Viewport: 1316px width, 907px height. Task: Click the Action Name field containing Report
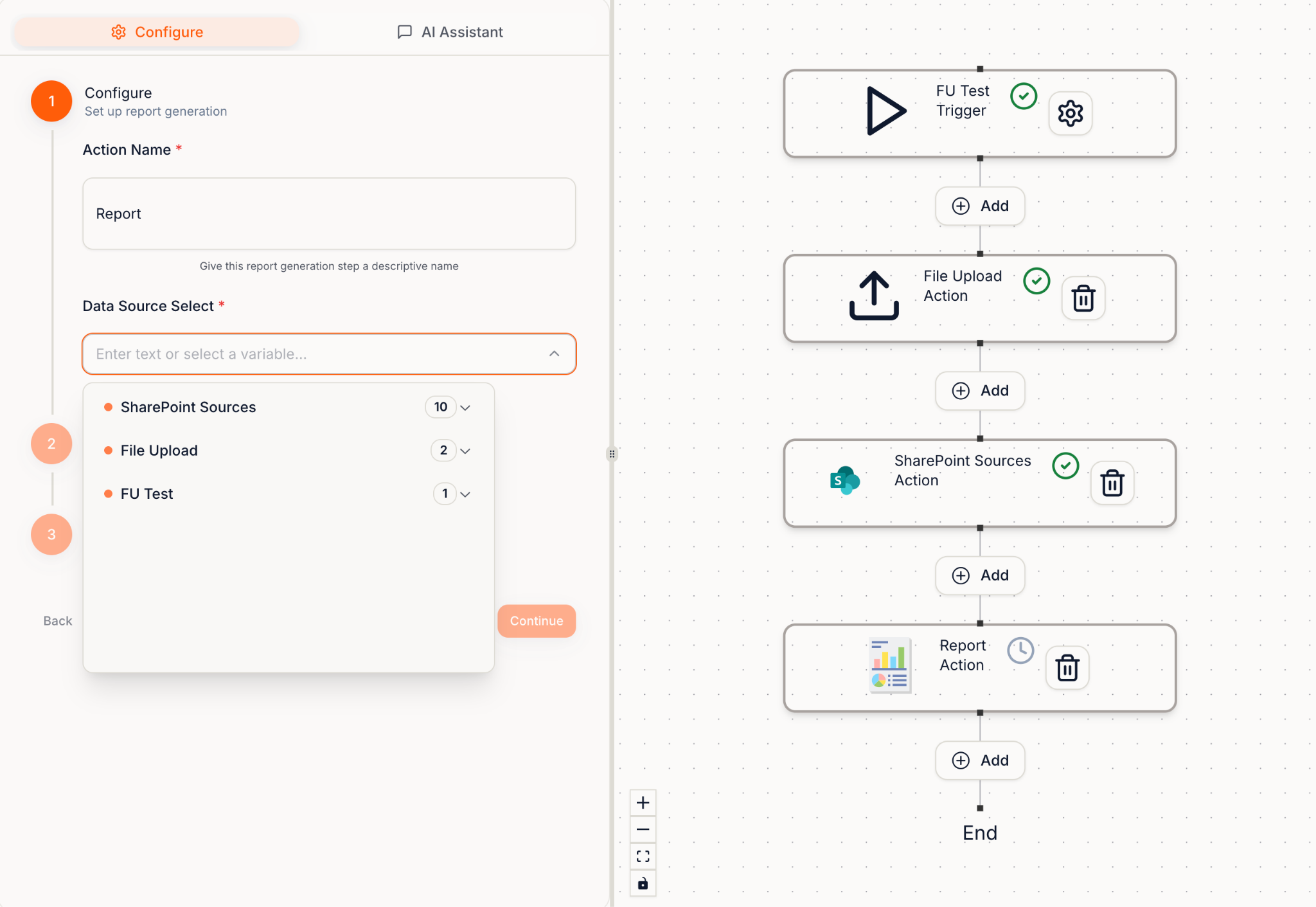tap(329, 213)
